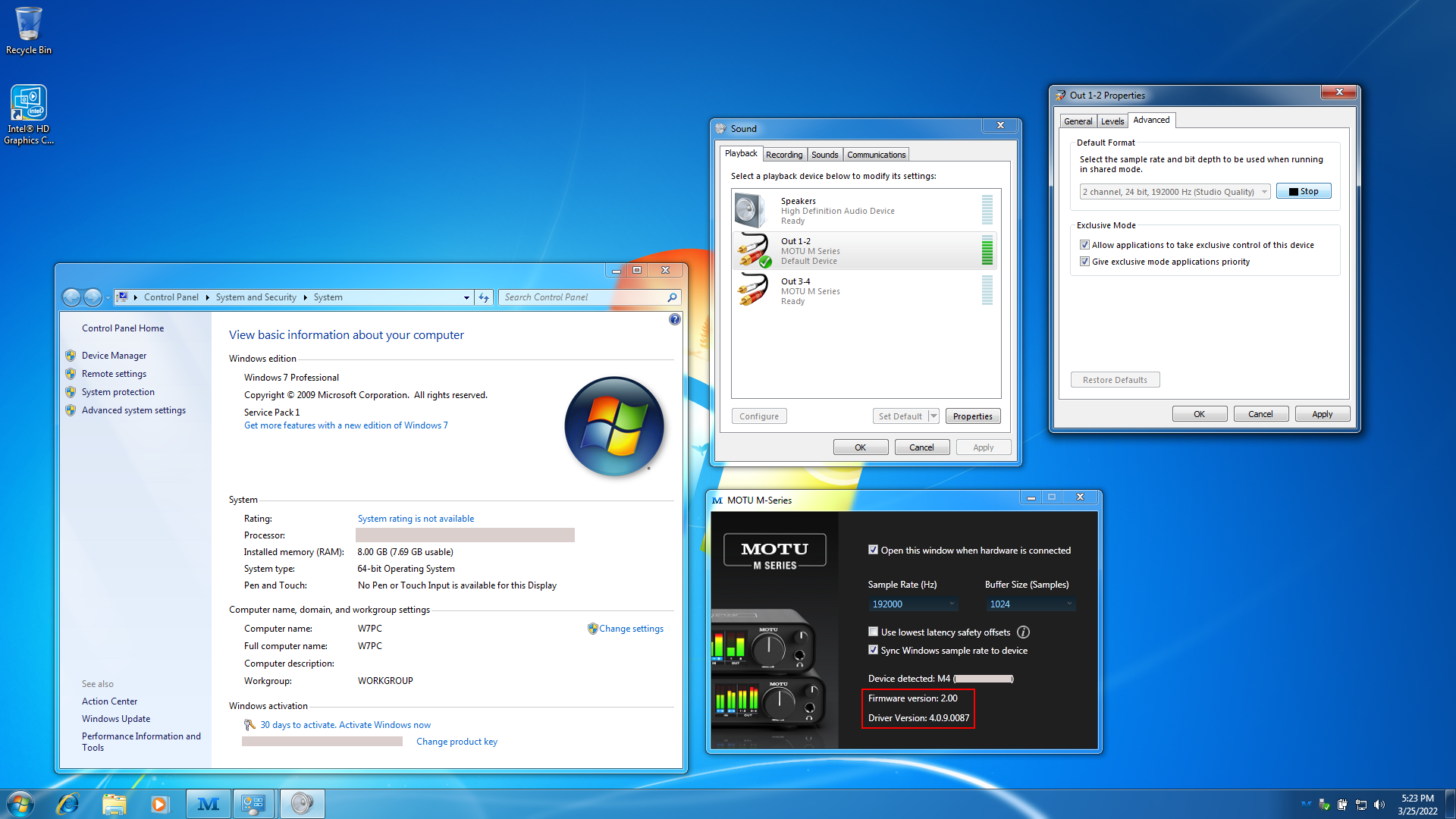Click Change settings link
The height and width of the screenshot is (819, 1456).
pos(631,629)
